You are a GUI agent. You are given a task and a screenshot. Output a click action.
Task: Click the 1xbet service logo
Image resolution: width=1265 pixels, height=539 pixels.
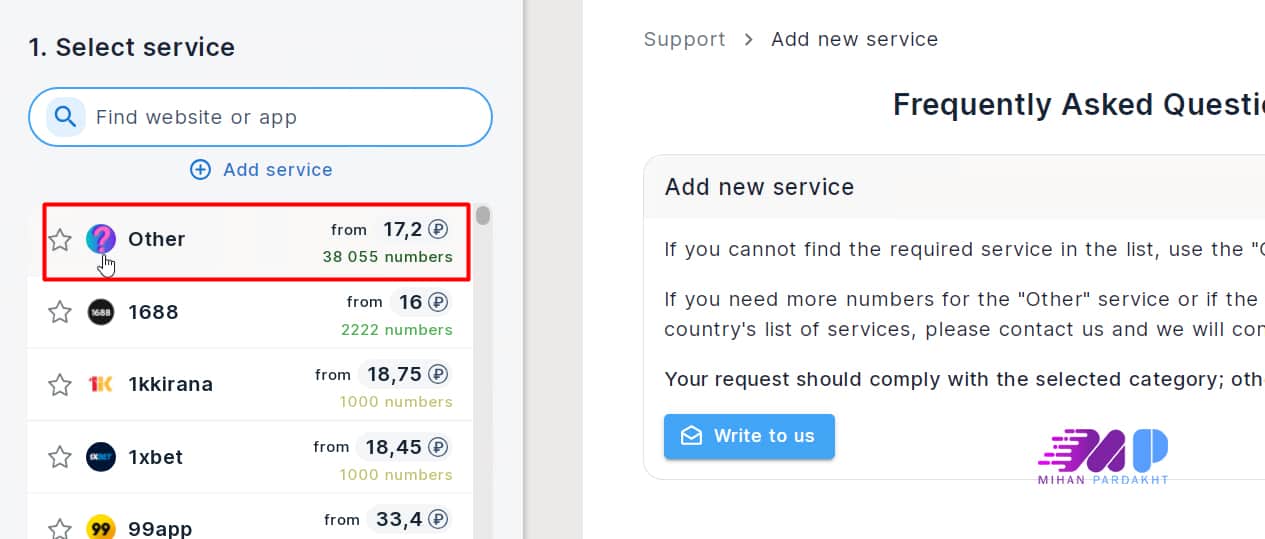tap(101, 457)
